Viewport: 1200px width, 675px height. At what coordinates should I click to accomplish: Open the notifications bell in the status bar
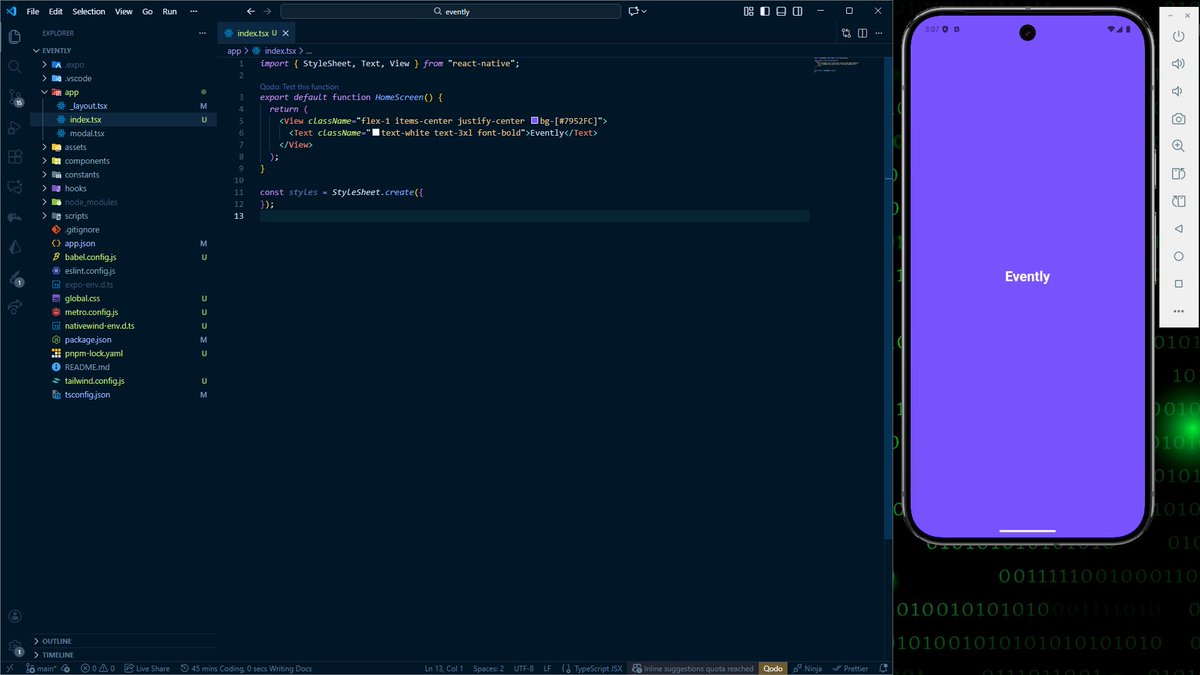pyautogui.click(x=883, y=668)
